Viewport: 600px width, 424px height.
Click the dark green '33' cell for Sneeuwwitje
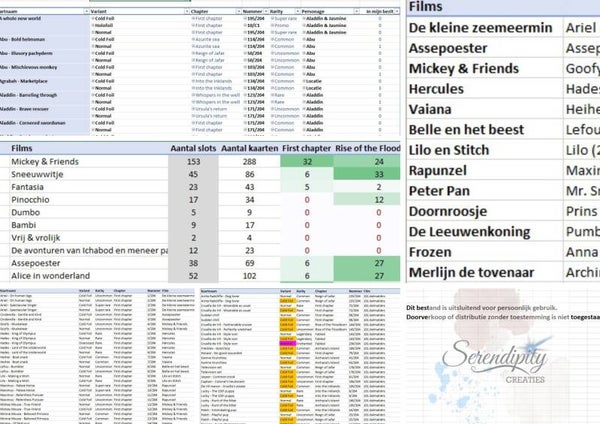click(367, 174)
